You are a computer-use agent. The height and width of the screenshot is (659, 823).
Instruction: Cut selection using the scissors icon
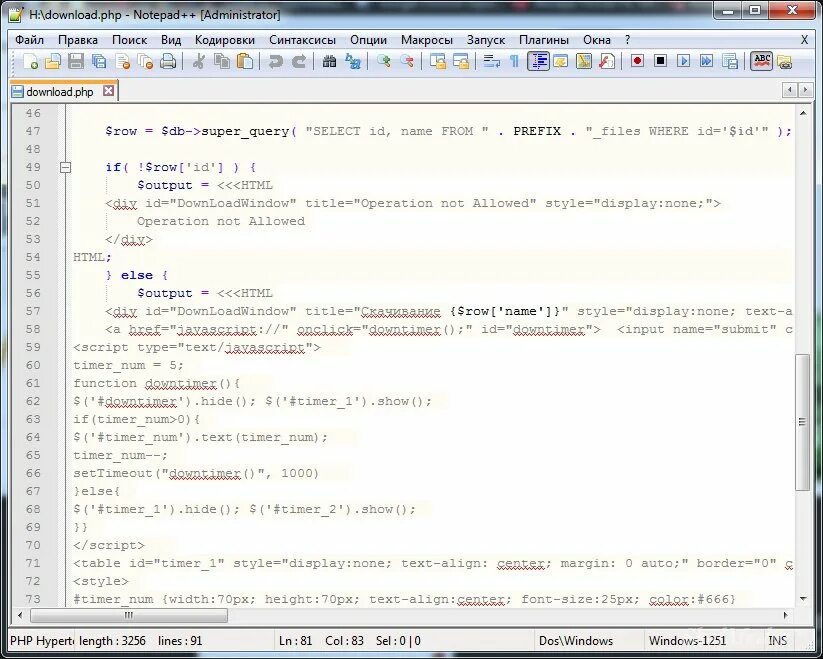[x=198, y=62]
